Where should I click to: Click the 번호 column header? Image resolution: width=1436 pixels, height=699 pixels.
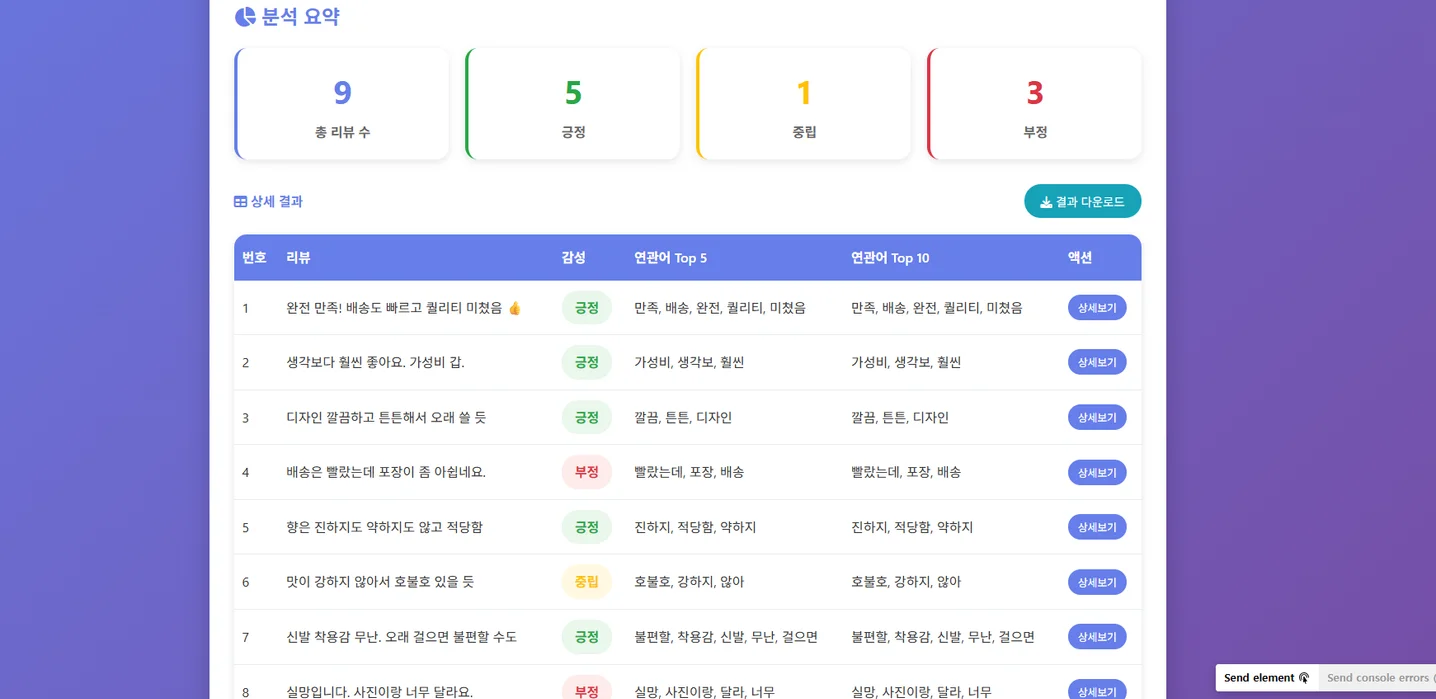[x=254, y=257]
